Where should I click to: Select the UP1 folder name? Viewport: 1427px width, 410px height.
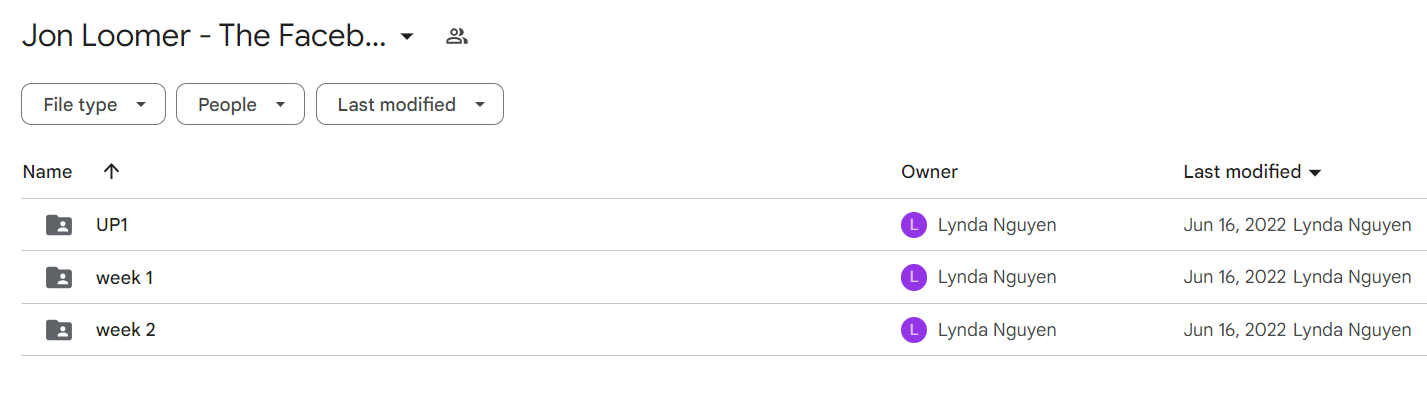112,225
